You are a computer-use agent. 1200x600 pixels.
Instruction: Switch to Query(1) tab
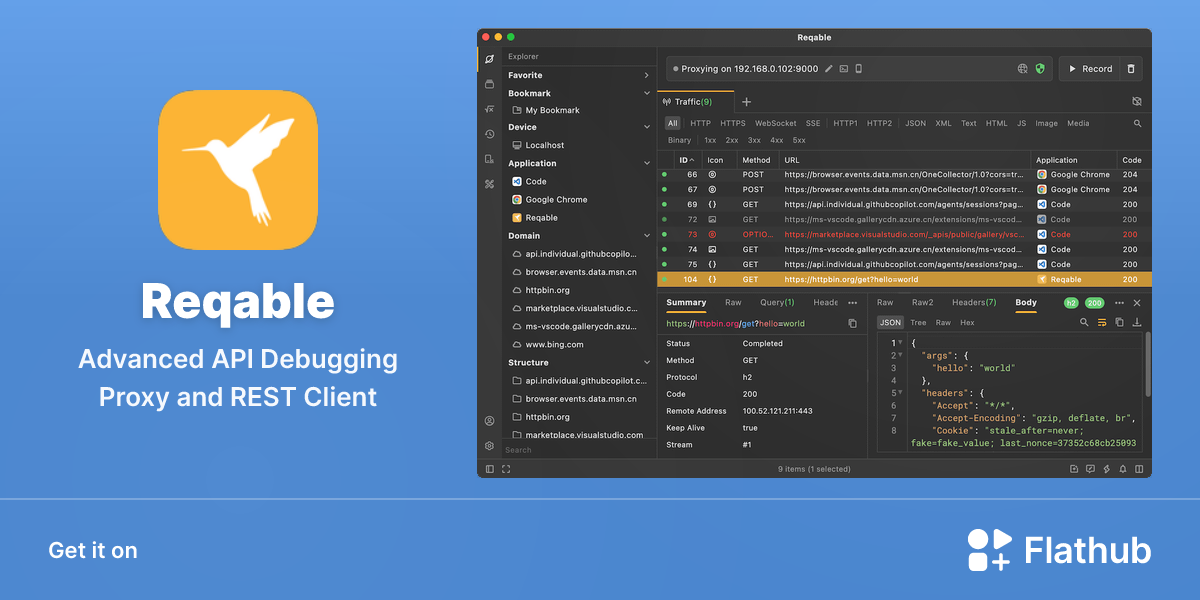click(777, 303)
